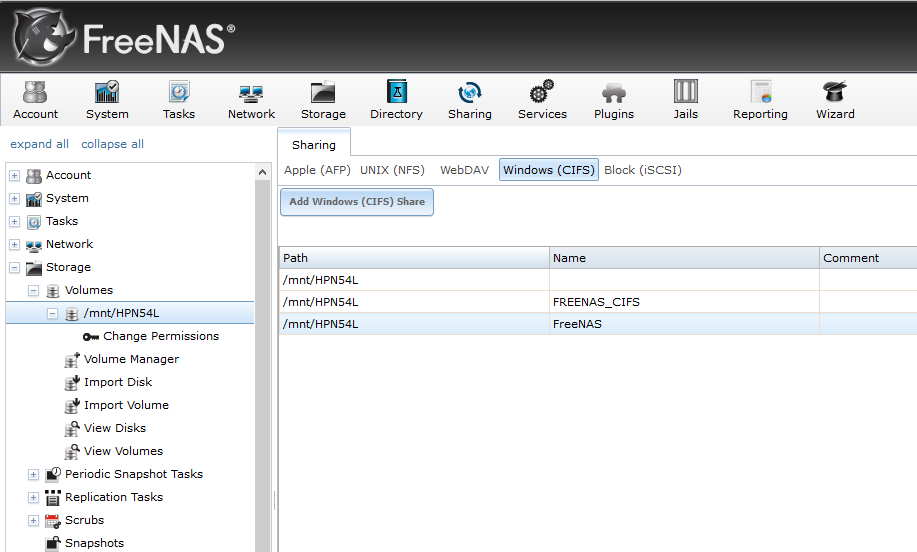Collapse the /mnt/HPN54L tree node
Screen dimensions: 917x552
click(x=52, y=313)
